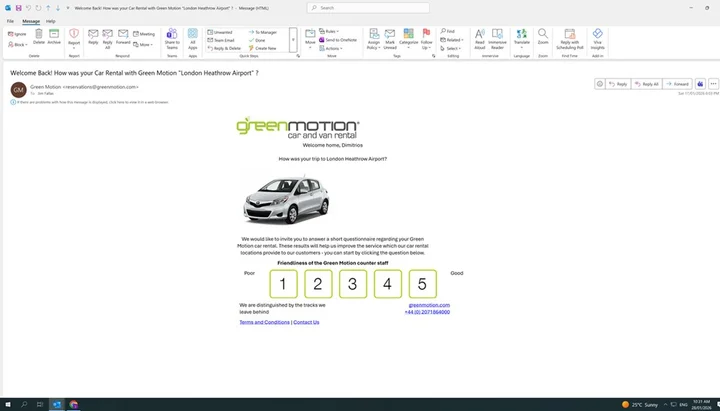Open the Translate dropdown
Screen dimensions: 720x411
tap(522, 39)
